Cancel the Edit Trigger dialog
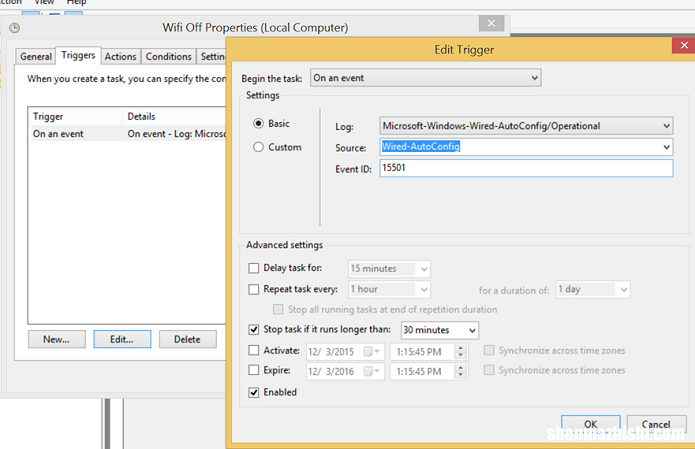 point(656,424)
